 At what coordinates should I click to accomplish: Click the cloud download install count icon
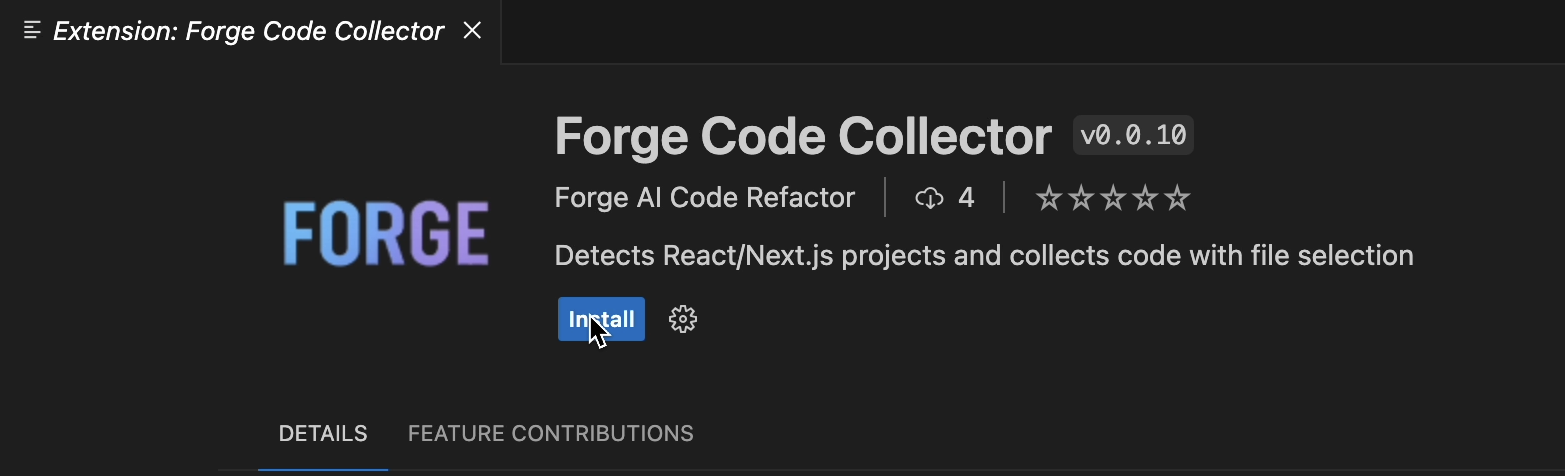click(929, 198)
